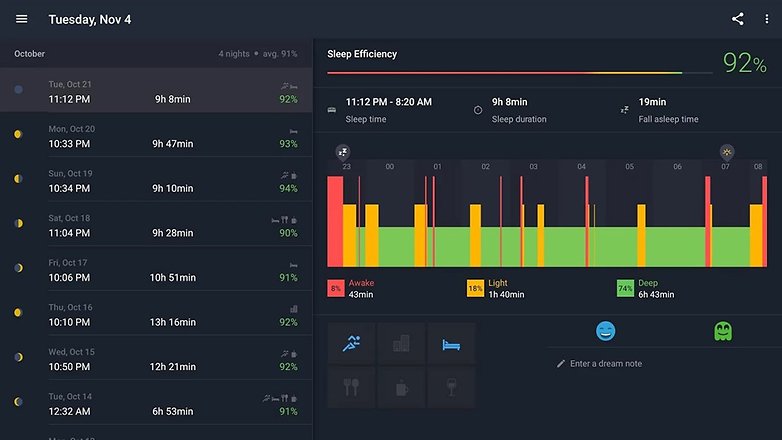Screen dimensions: 782x440
Task: Click the October month header
Action: (x=29, y=54)
